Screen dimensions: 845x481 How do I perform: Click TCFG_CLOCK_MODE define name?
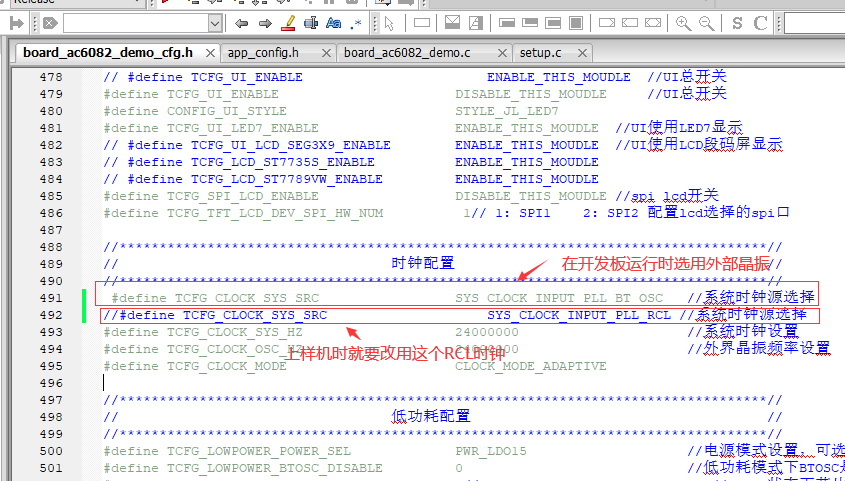(x=226, y=366)
